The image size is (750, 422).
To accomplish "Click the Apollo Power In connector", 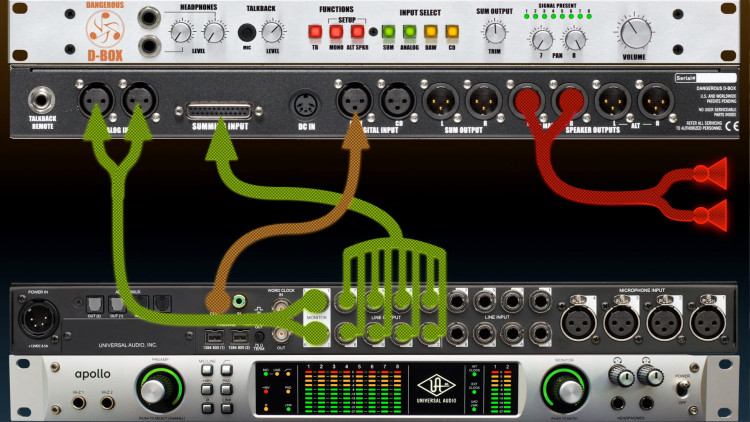I will 38,319.
